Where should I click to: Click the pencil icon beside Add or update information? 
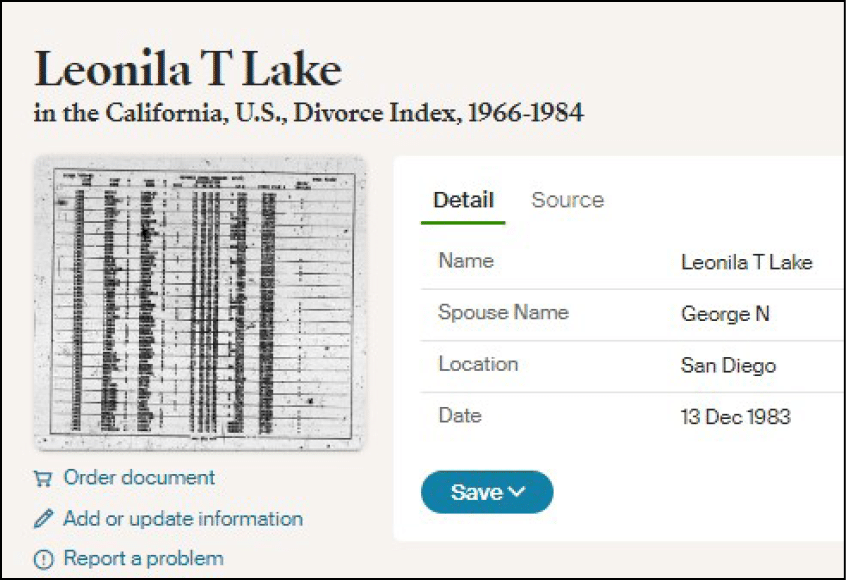click(x=43, y=519)
